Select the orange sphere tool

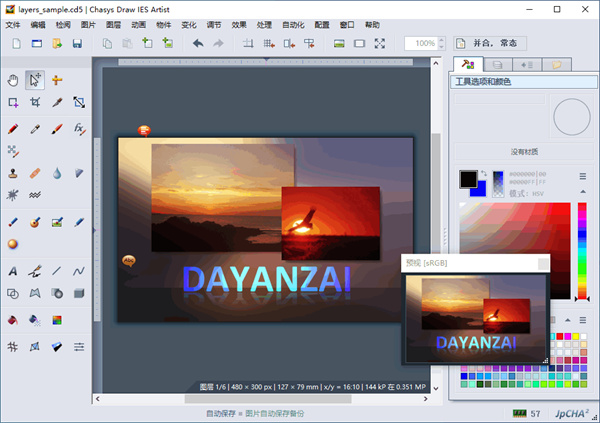click(13, 244)
